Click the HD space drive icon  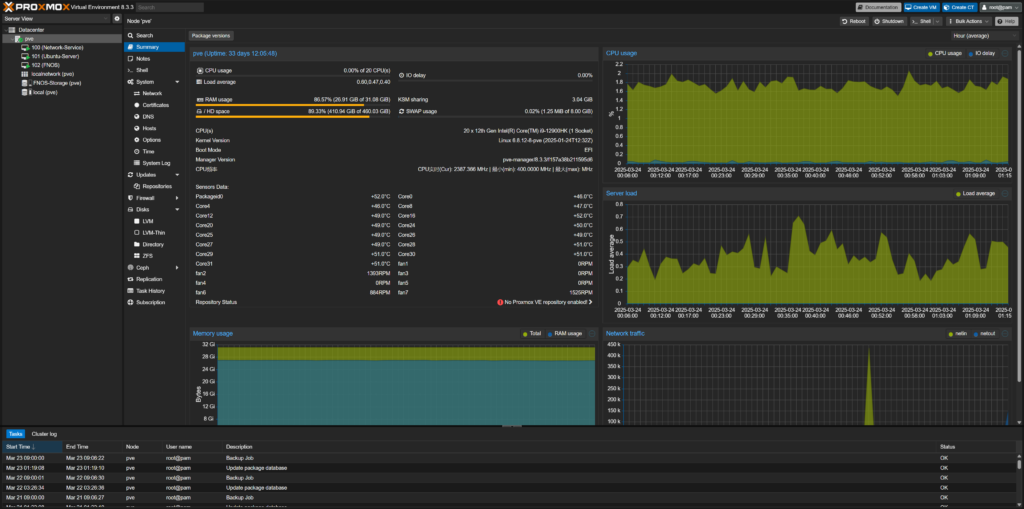point(199,112)
